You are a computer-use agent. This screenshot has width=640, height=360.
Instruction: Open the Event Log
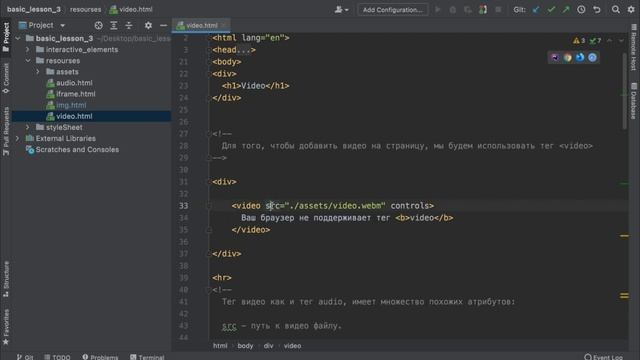(604, 357)
